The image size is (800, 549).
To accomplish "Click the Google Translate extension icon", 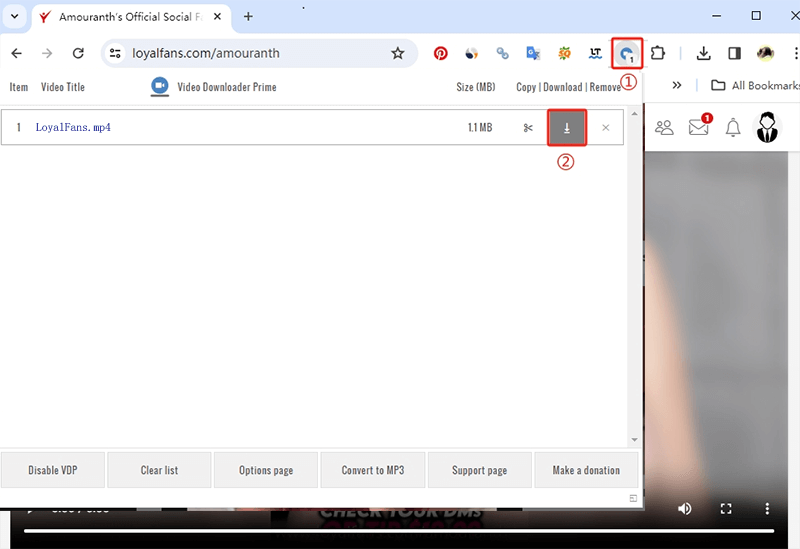I will tap(533, 53).
